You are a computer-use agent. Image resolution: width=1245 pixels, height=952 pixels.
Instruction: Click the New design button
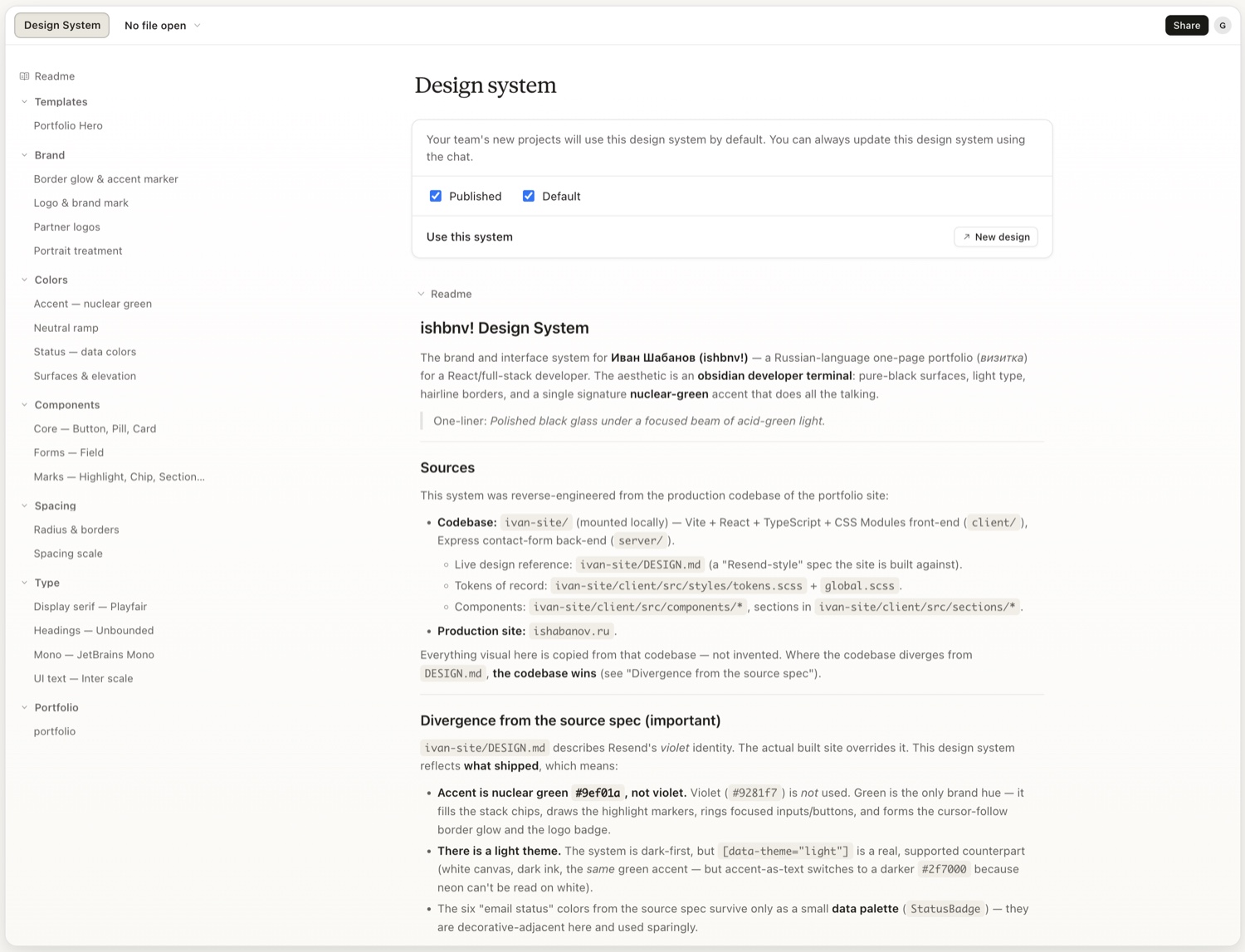click(x=996, y=237)
